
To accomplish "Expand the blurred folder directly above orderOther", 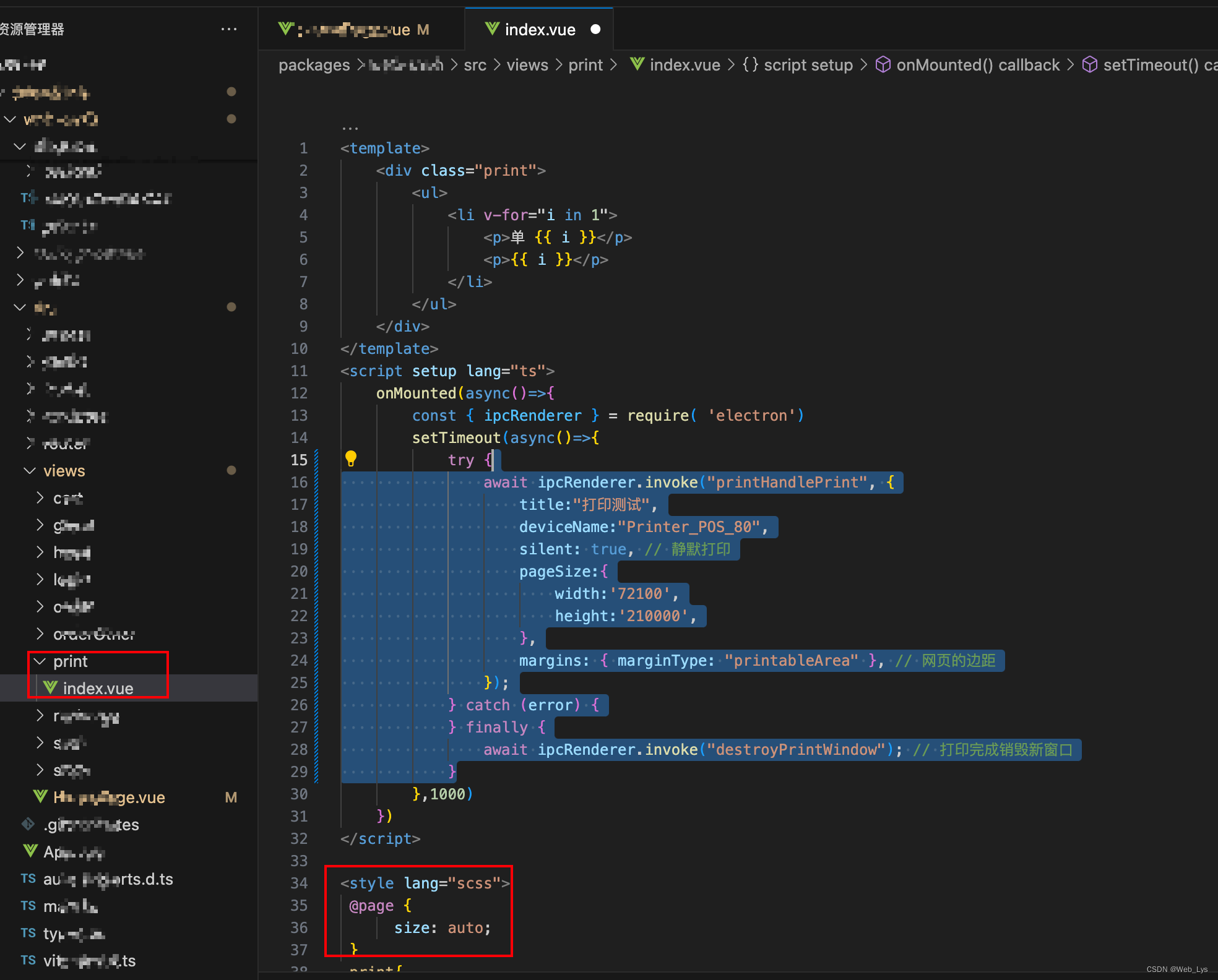I will [x=40, y=607].
